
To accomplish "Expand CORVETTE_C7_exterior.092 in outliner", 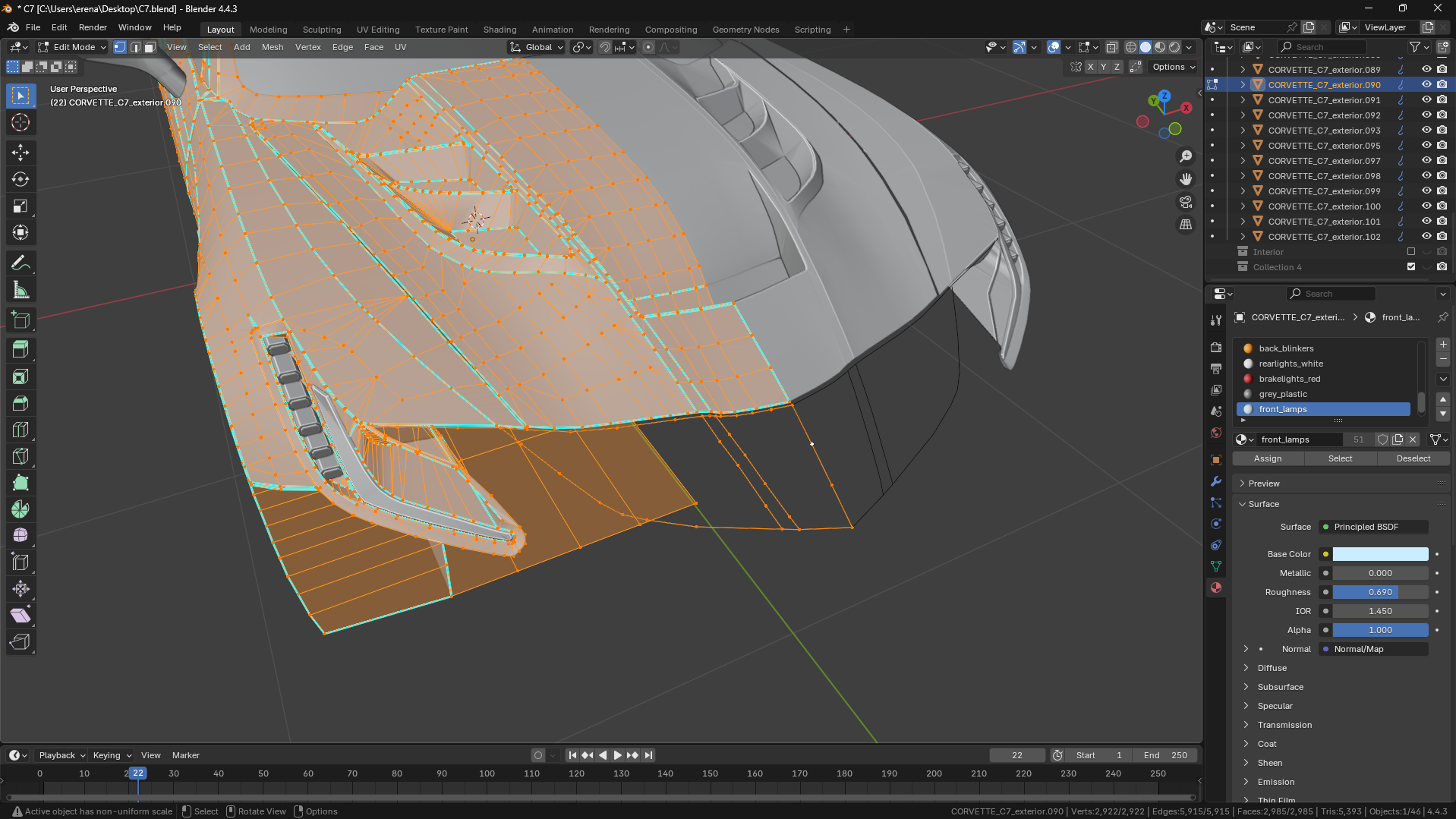I will [x=1243, y=115].
